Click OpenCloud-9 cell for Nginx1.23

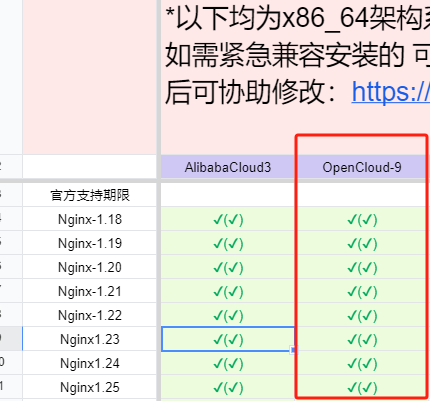[362, 339]
